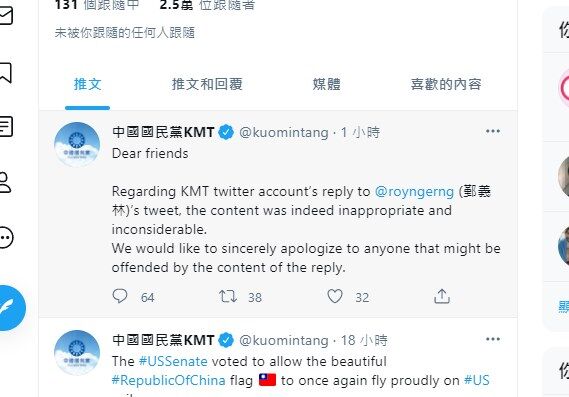
Task: Retweet the apology tweet
Action: click(228, 296)
